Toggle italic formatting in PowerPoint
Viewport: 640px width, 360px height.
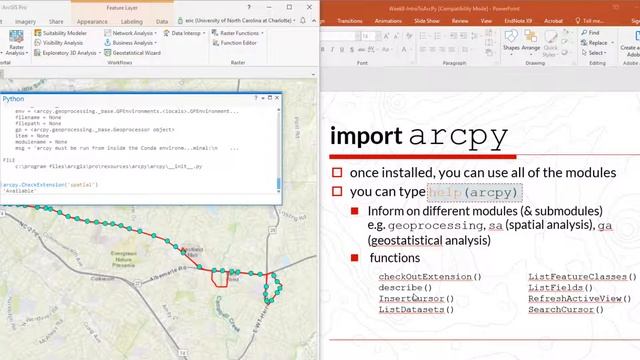click(x=332, y=49)
